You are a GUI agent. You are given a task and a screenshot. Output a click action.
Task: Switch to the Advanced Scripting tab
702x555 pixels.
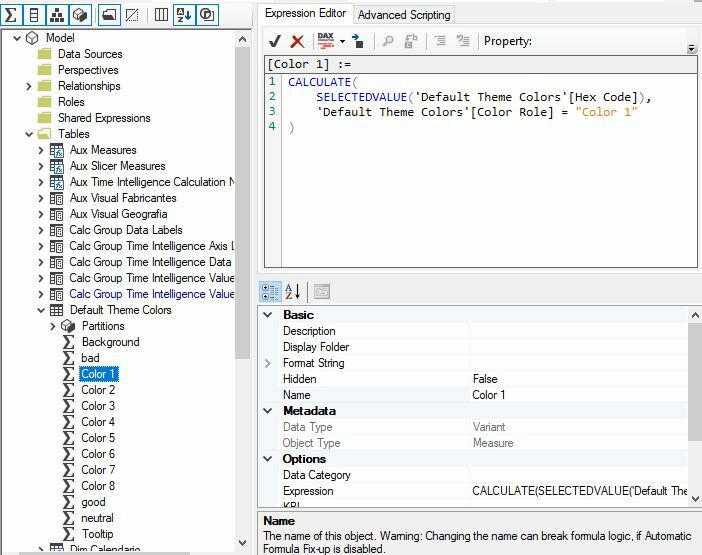click(x=404, y=14)
